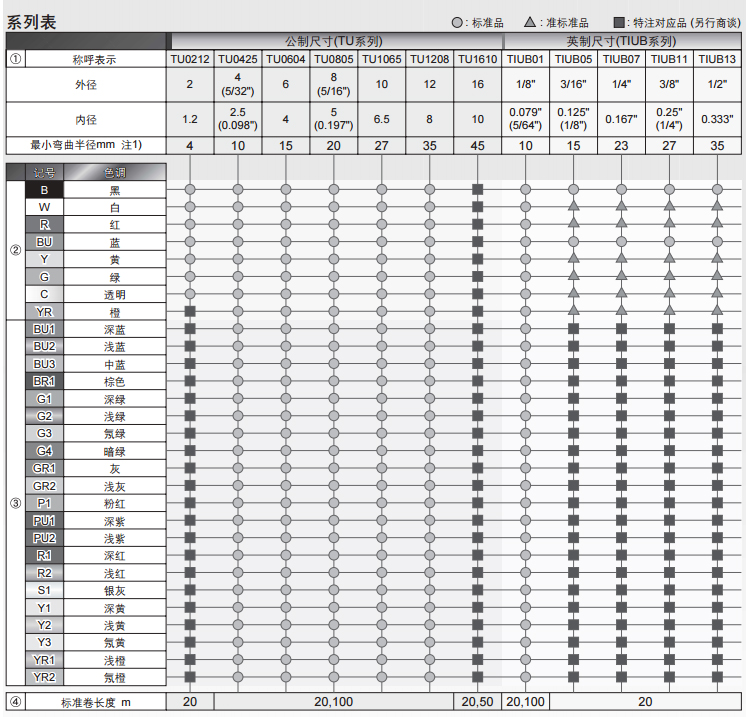This screenshot has width=750, height=717.
Task: Click the G green color code cell
Action: [44, 276]
